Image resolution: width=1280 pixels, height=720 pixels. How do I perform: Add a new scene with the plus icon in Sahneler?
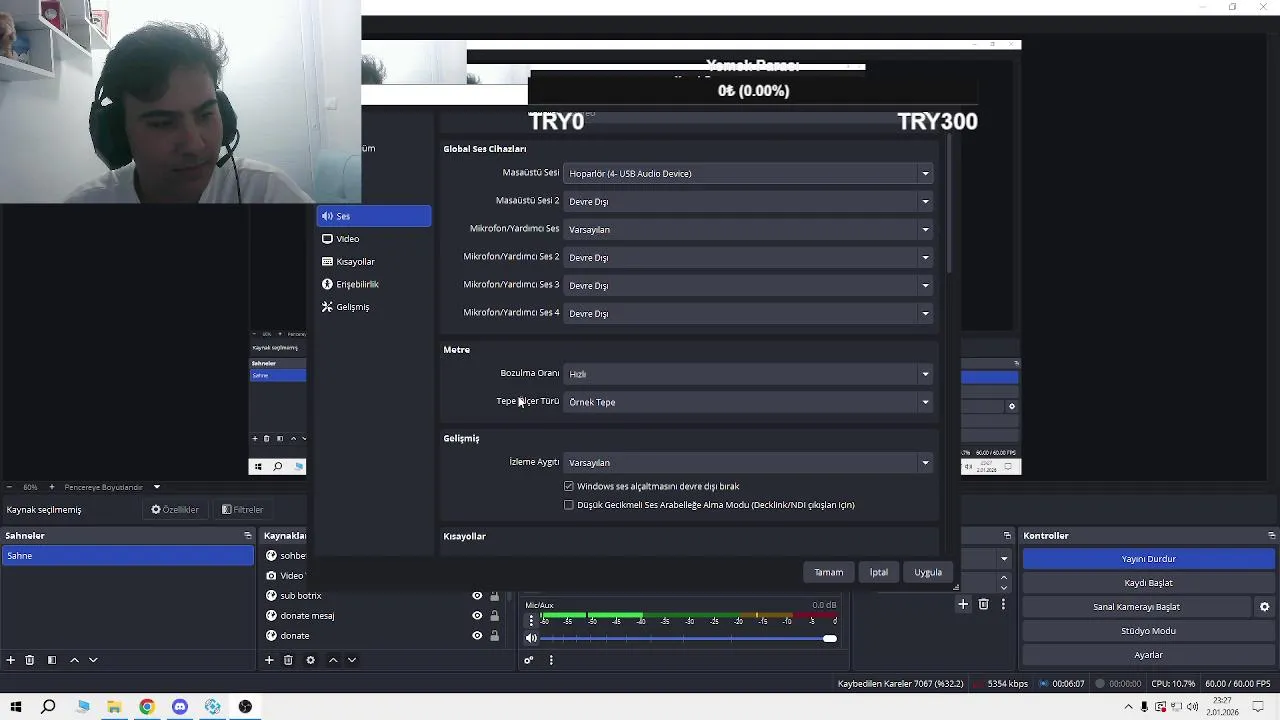[x=10, y=660]
